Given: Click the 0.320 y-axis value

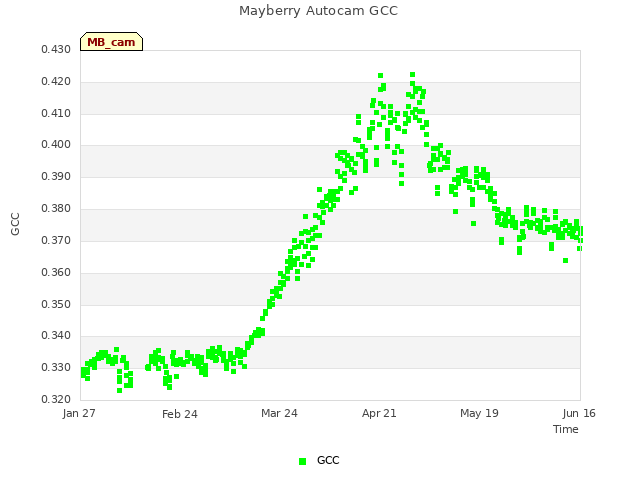Looking at the screenshot, I should point(56,399).
